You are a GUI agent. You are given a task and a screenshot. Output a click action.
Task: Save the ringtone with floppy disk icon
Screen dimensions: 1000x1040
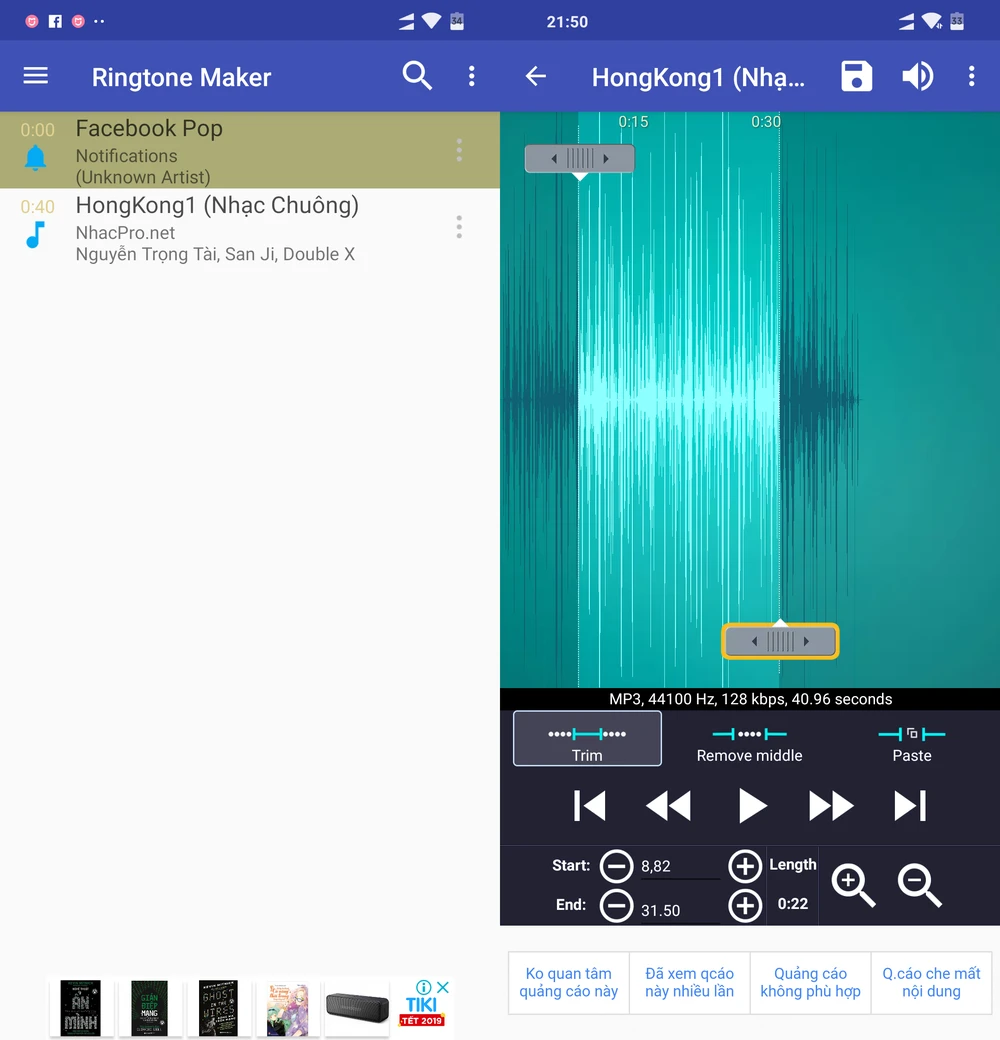click(856, 76)
